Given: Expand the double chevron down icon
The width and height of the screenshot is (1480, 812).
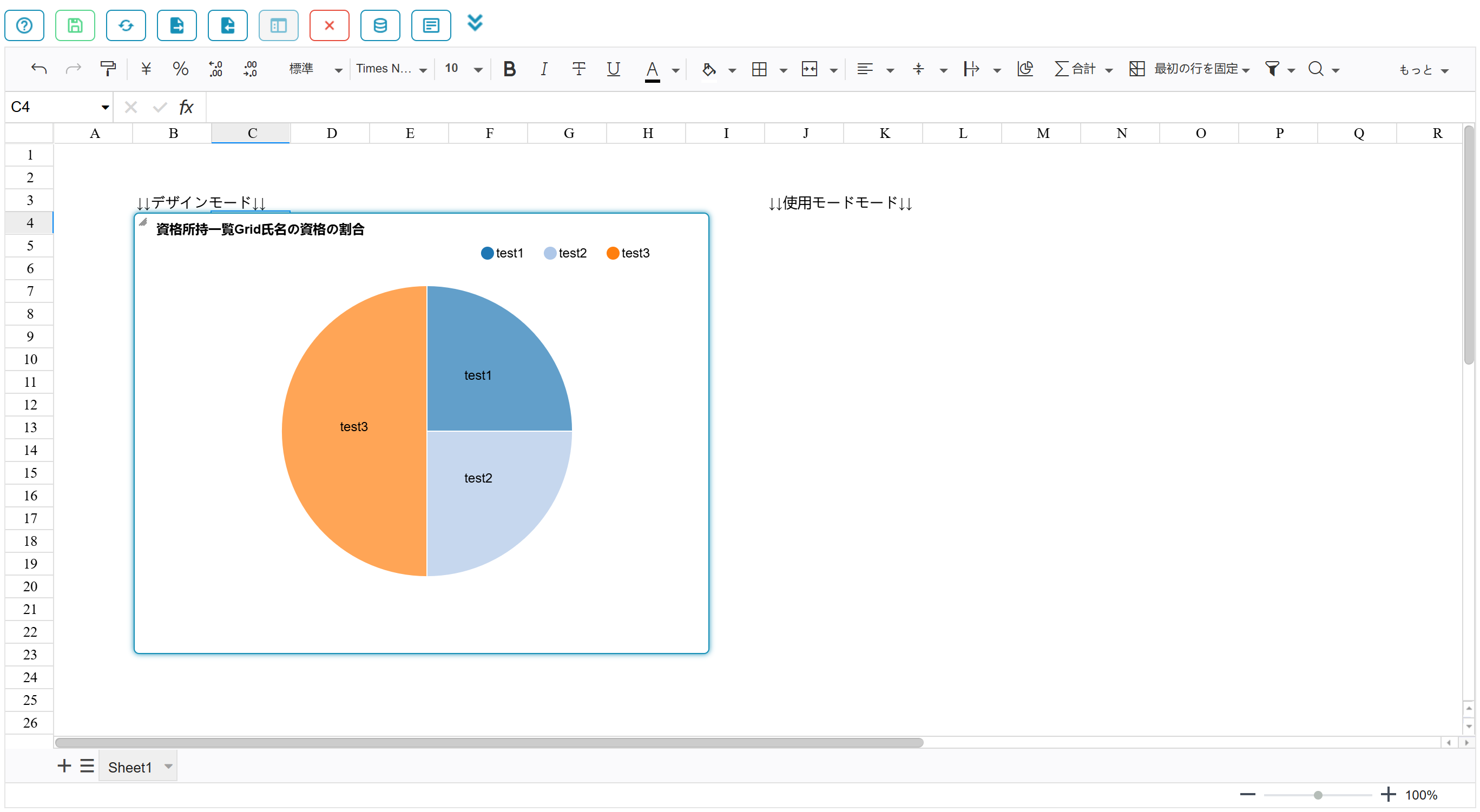Looking at the screenshot, I should point(475,23).
